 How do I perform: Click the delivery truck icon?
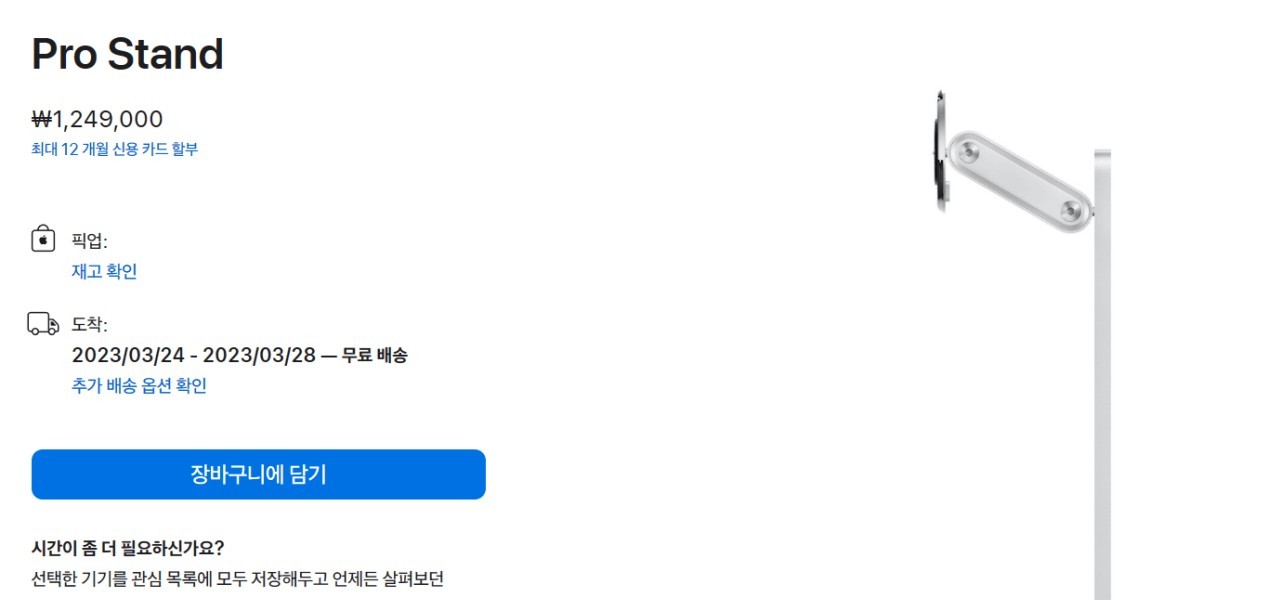[43, 324]
